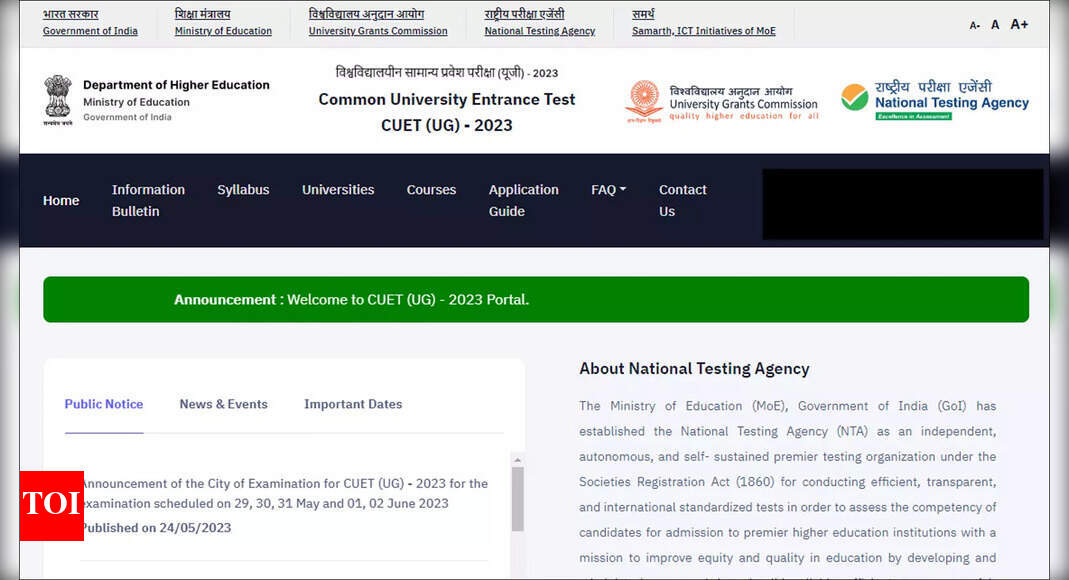Open the City of Examination announcement notice
Viewport: 1069px width, 580px height.
(284, 493)
